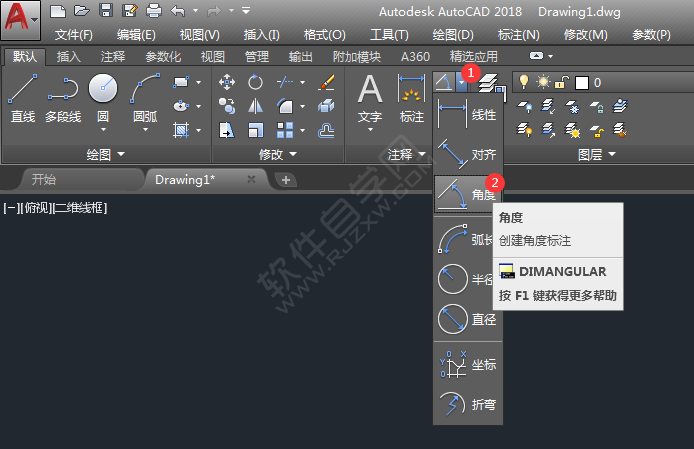This screenshot has height=449, width=694.
Task: Open the 文件(F) menu
Action: tap(73, 35)
